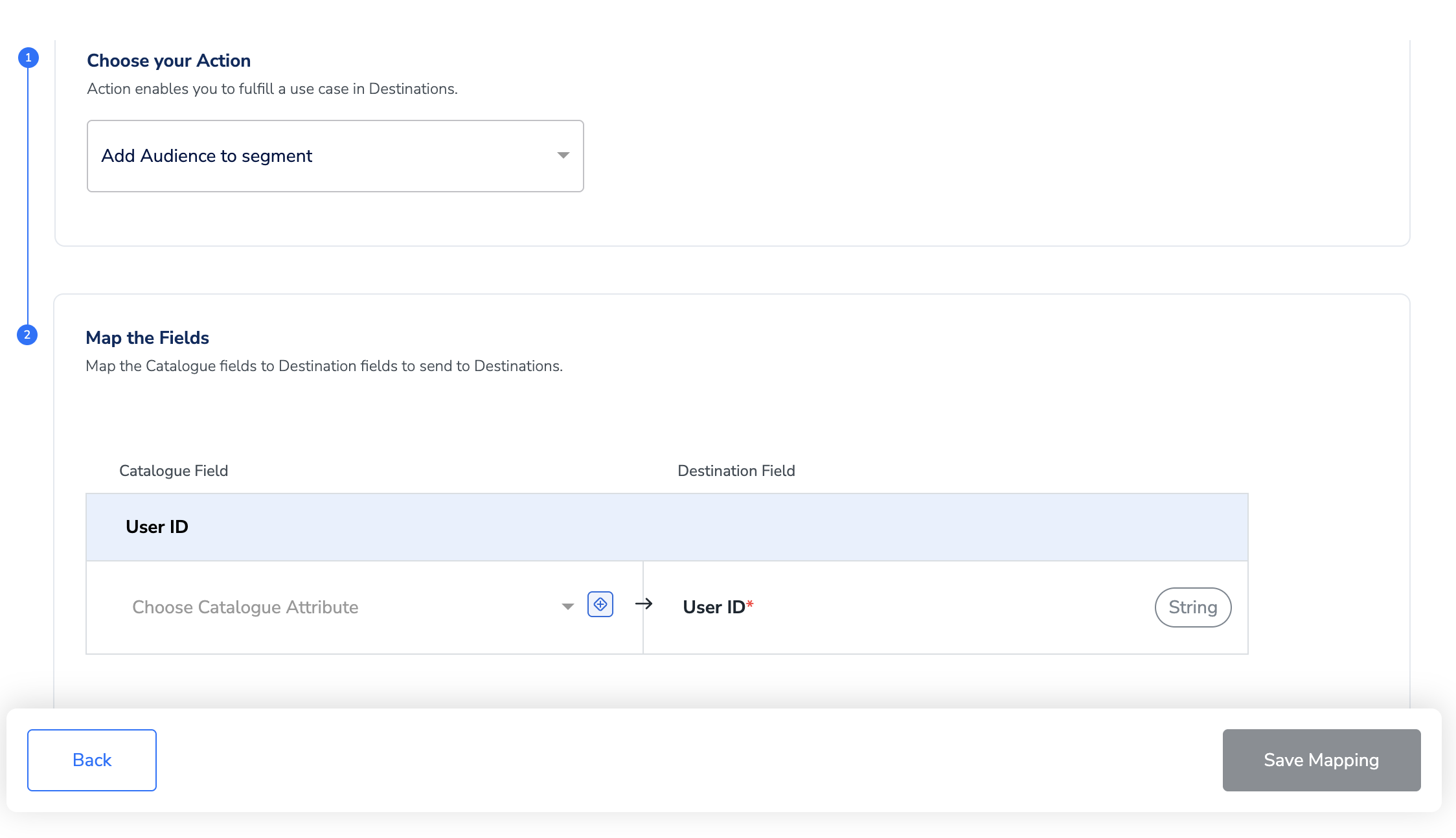Click the blue custom value icon
This screenshot has height=838, width=1456.
(x=600, y=604)
